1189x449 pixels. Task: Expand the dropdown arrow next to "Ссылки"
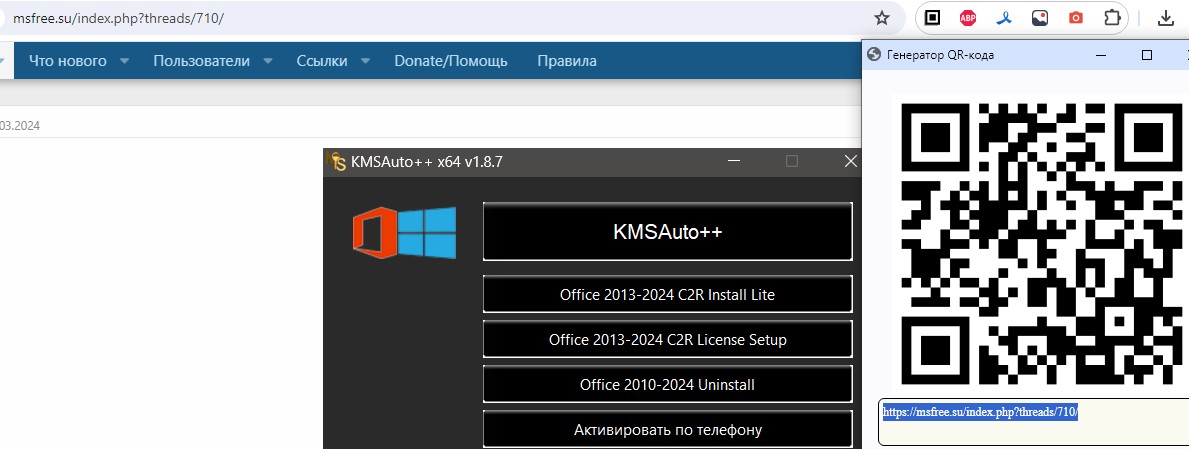(x=365, y=61)
